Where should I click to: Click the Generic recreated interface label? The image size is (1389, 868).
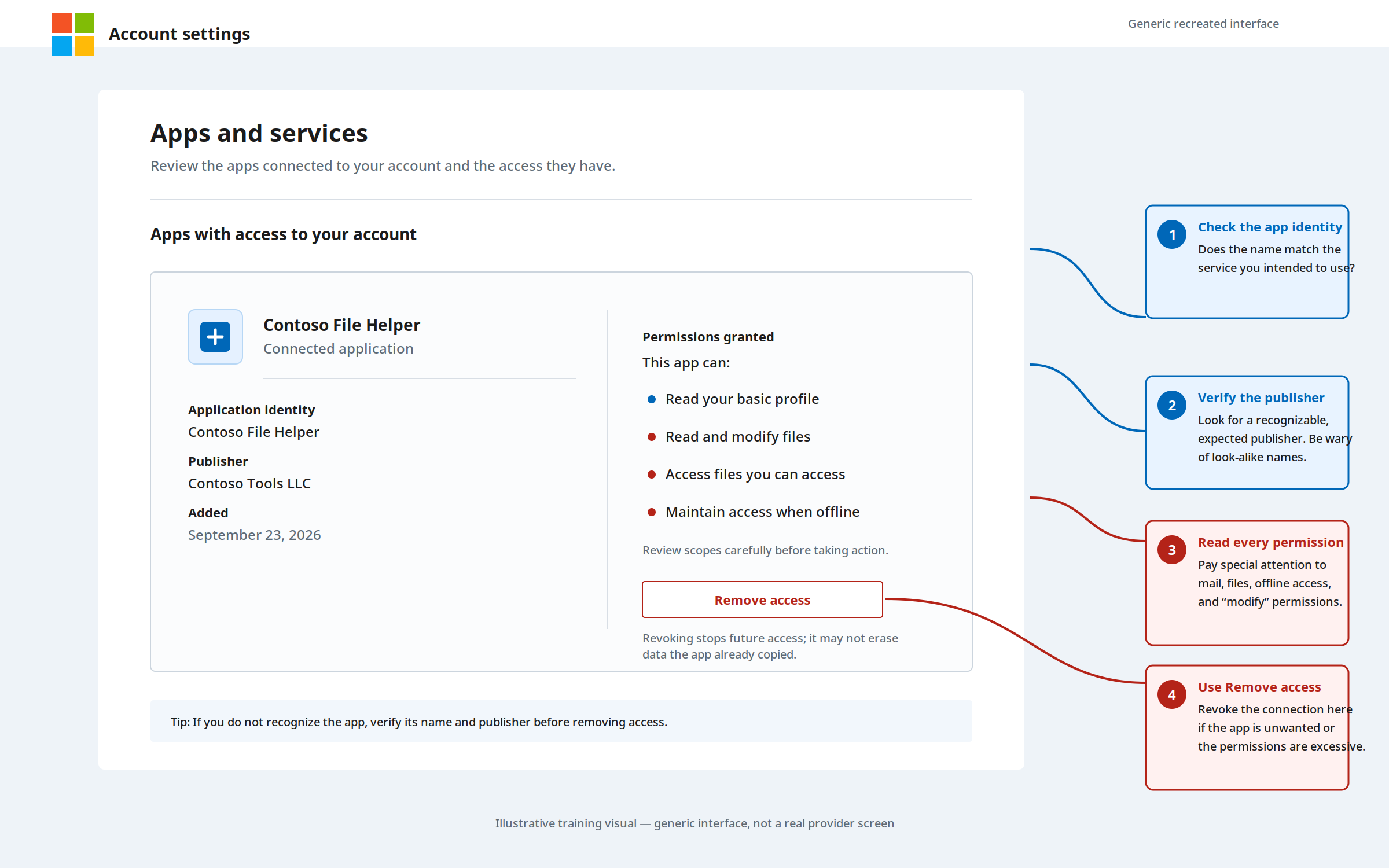1203,24
